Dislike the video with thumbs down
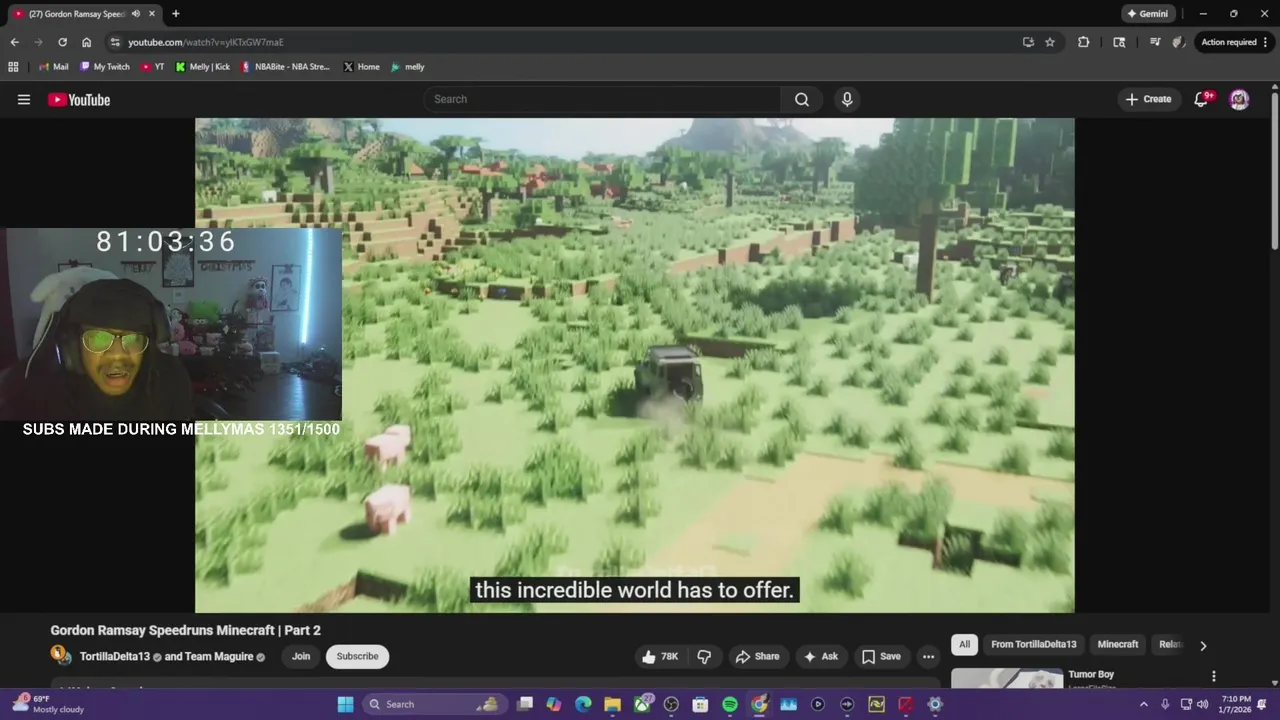This screenshot has width=1280, height=720. [704, 656]
